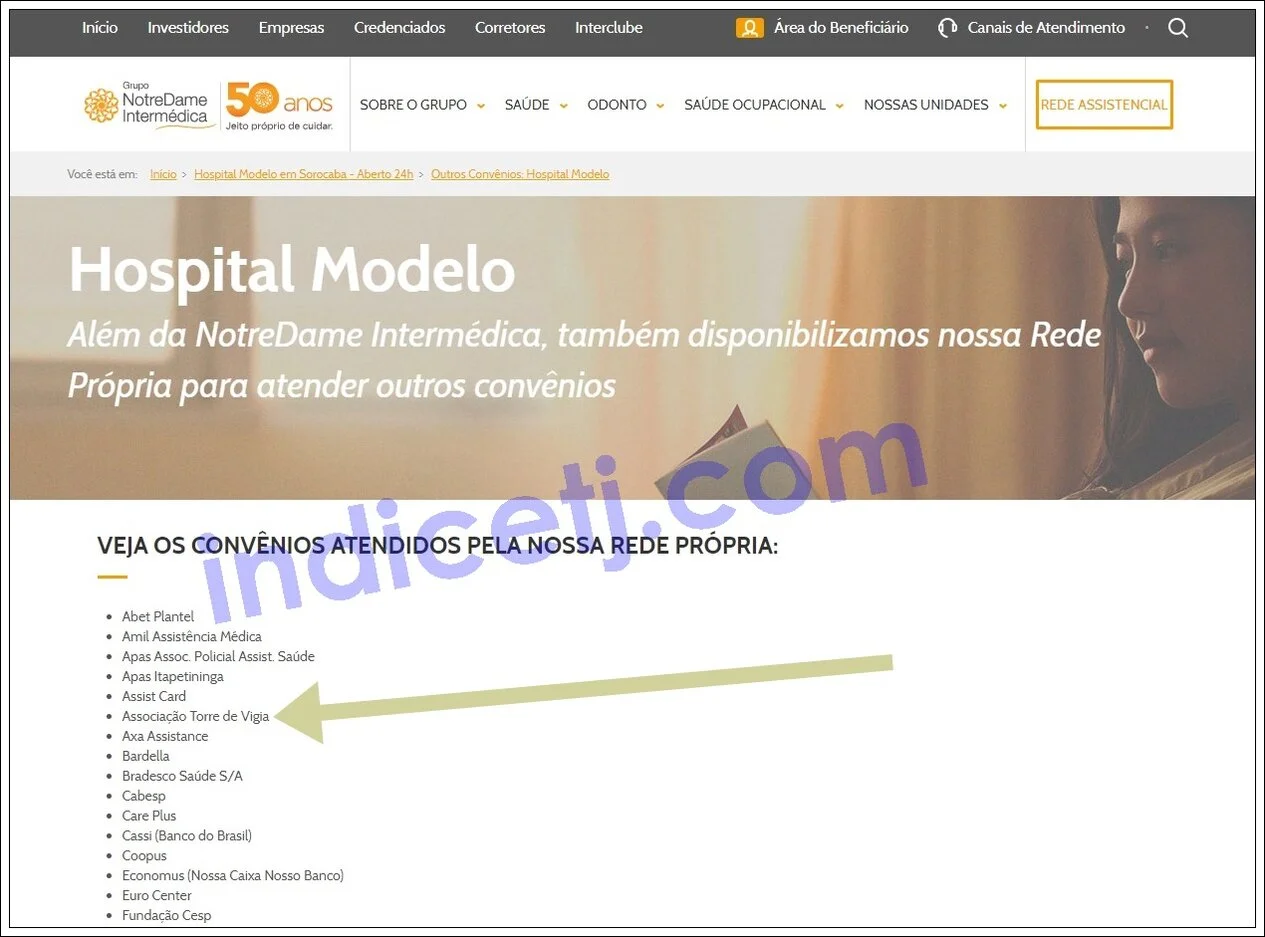1265x937 pixels.
Task: Open Área do Beneficiário link text
Action: coord(841,28)
